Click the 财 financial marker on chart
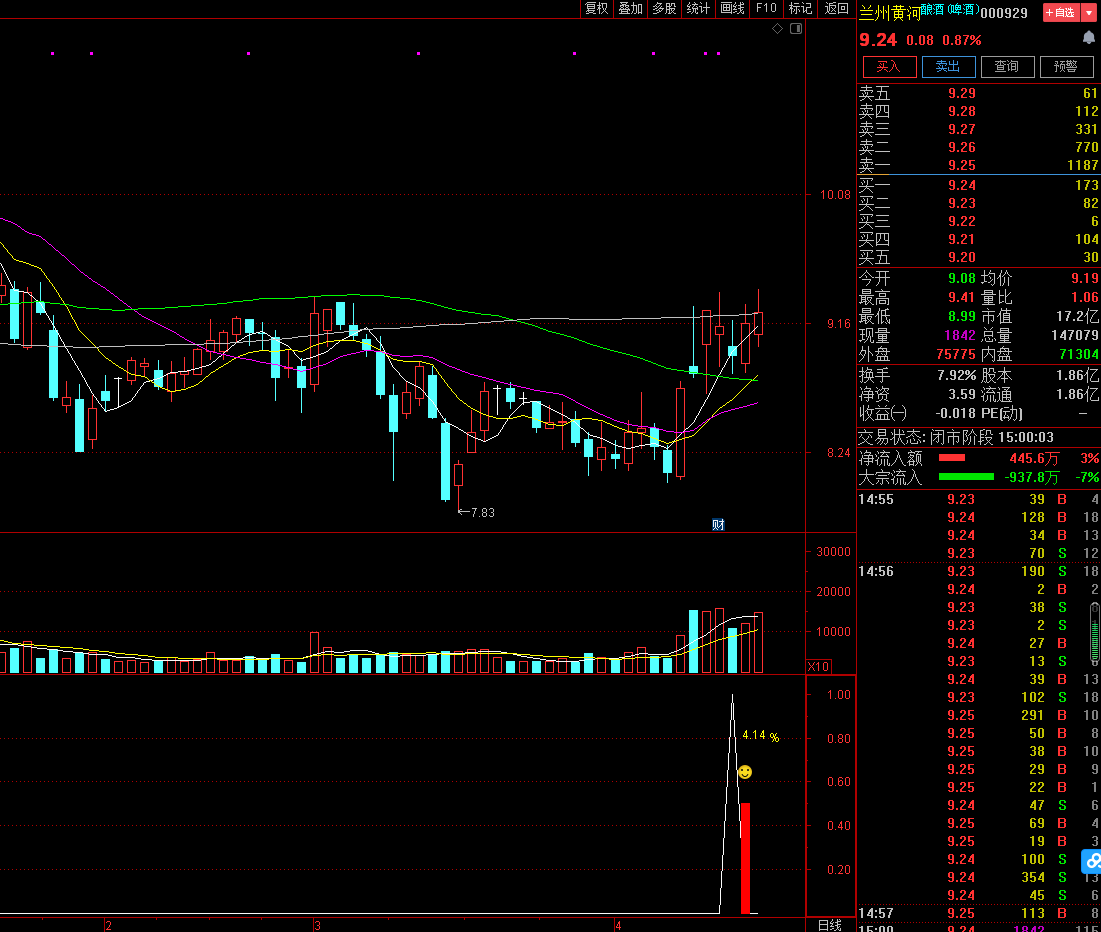 coord(718,525)
